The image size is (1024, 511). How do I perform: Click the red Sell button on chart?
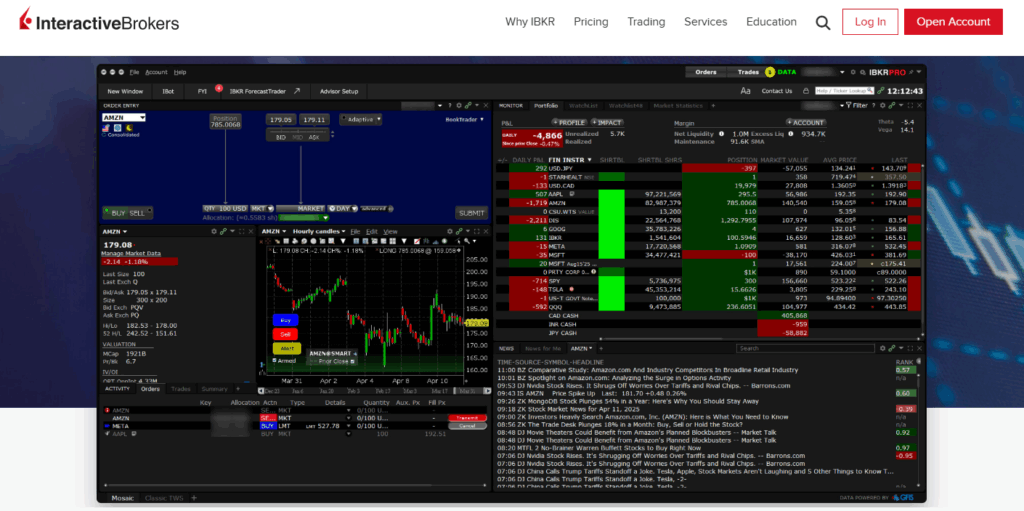pyautogui.click(x=285, y=334)
